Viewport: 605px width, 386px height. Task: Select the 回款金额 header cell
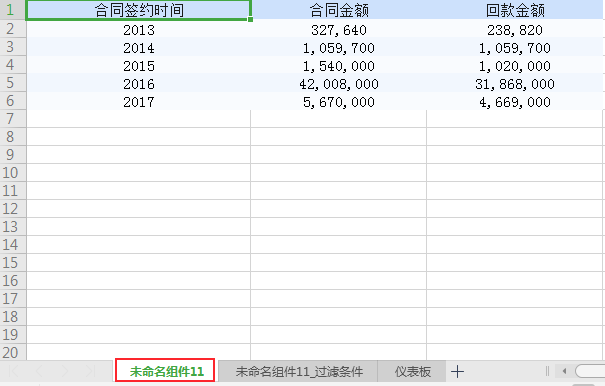515,10
